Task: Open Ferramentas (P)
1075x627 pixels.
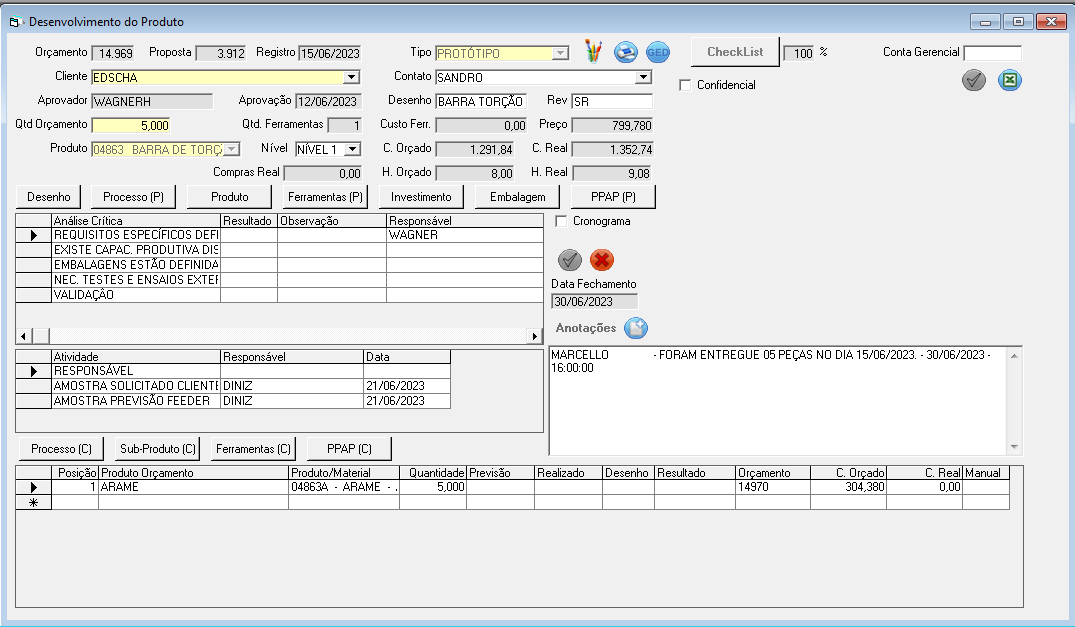Action: [x=325, y=197]
